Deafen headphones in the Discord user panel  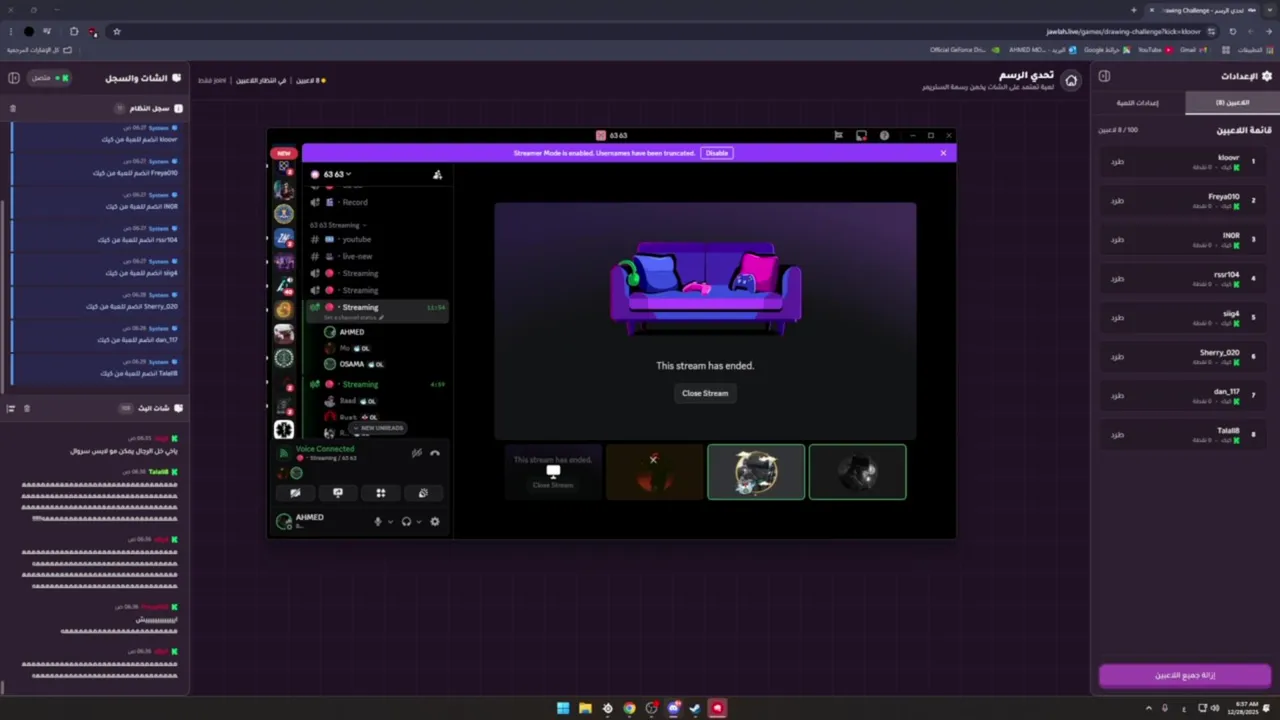pyautogui.click(x=406, y=521)
